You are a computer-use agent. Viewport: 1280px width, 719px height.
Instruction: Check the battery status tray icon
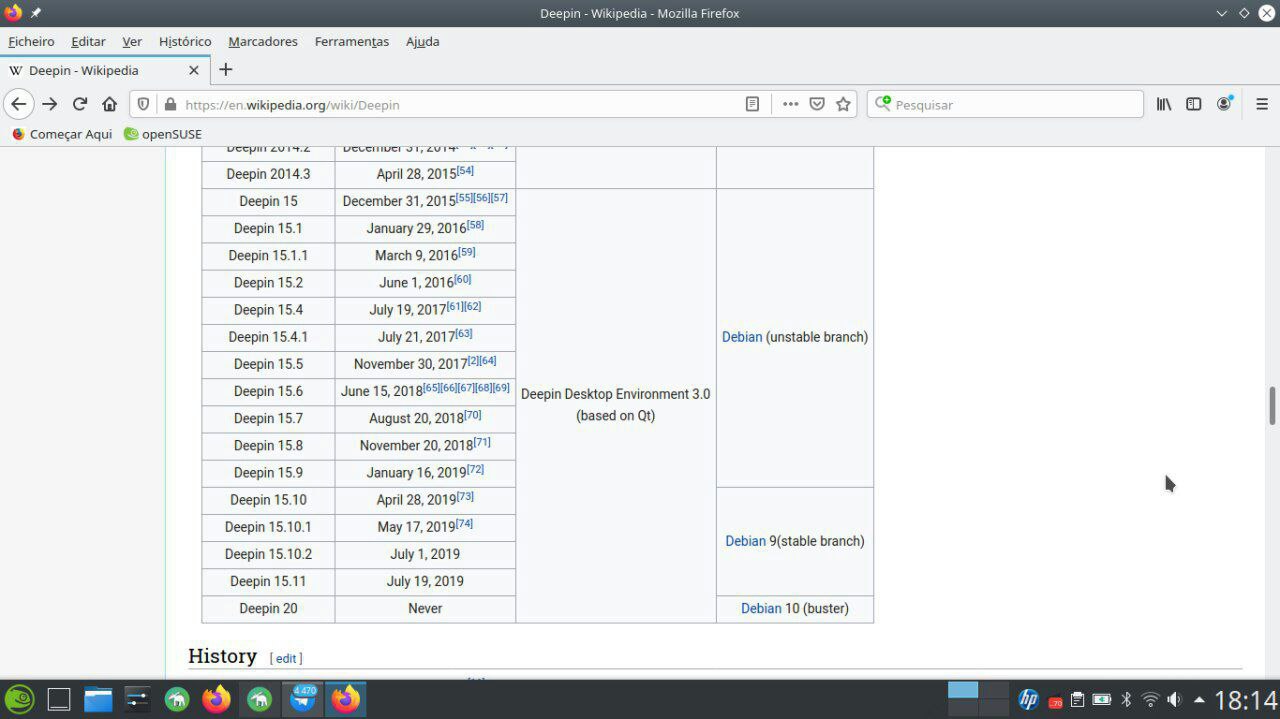coord(1101,700)
